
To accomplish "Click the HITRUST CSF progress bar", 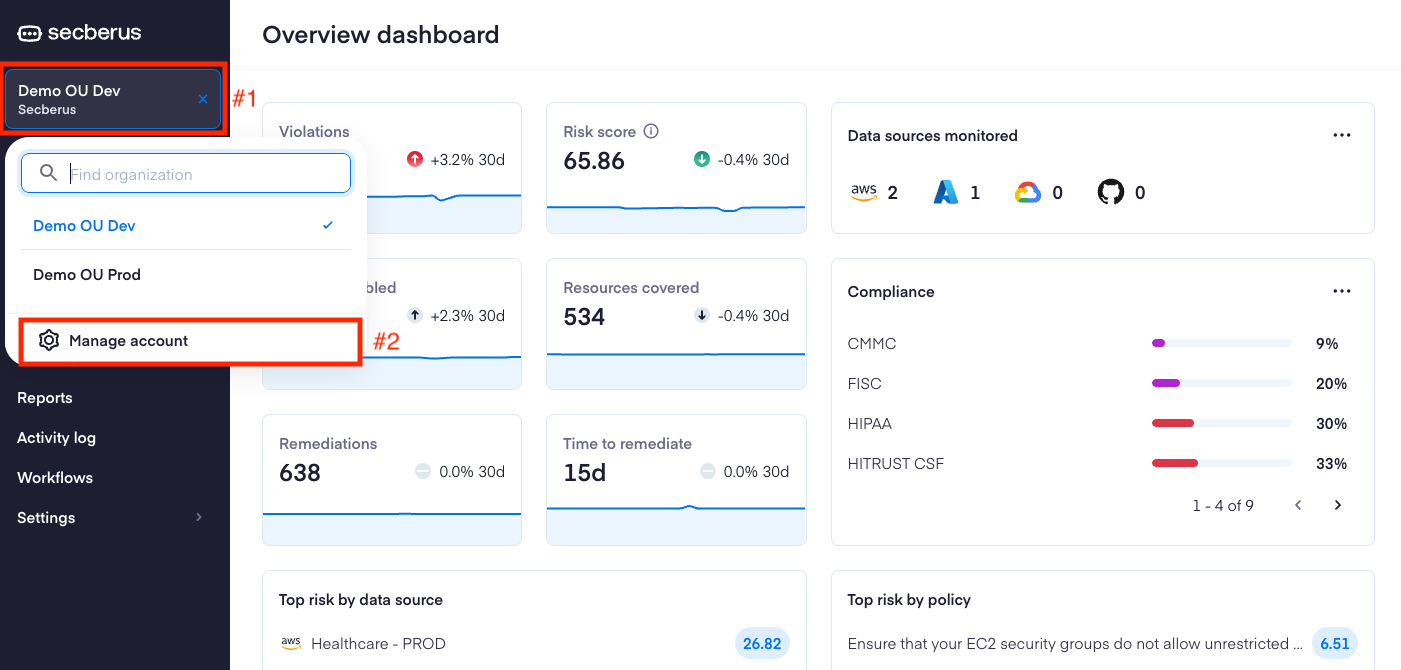I will coord(1222,463).
